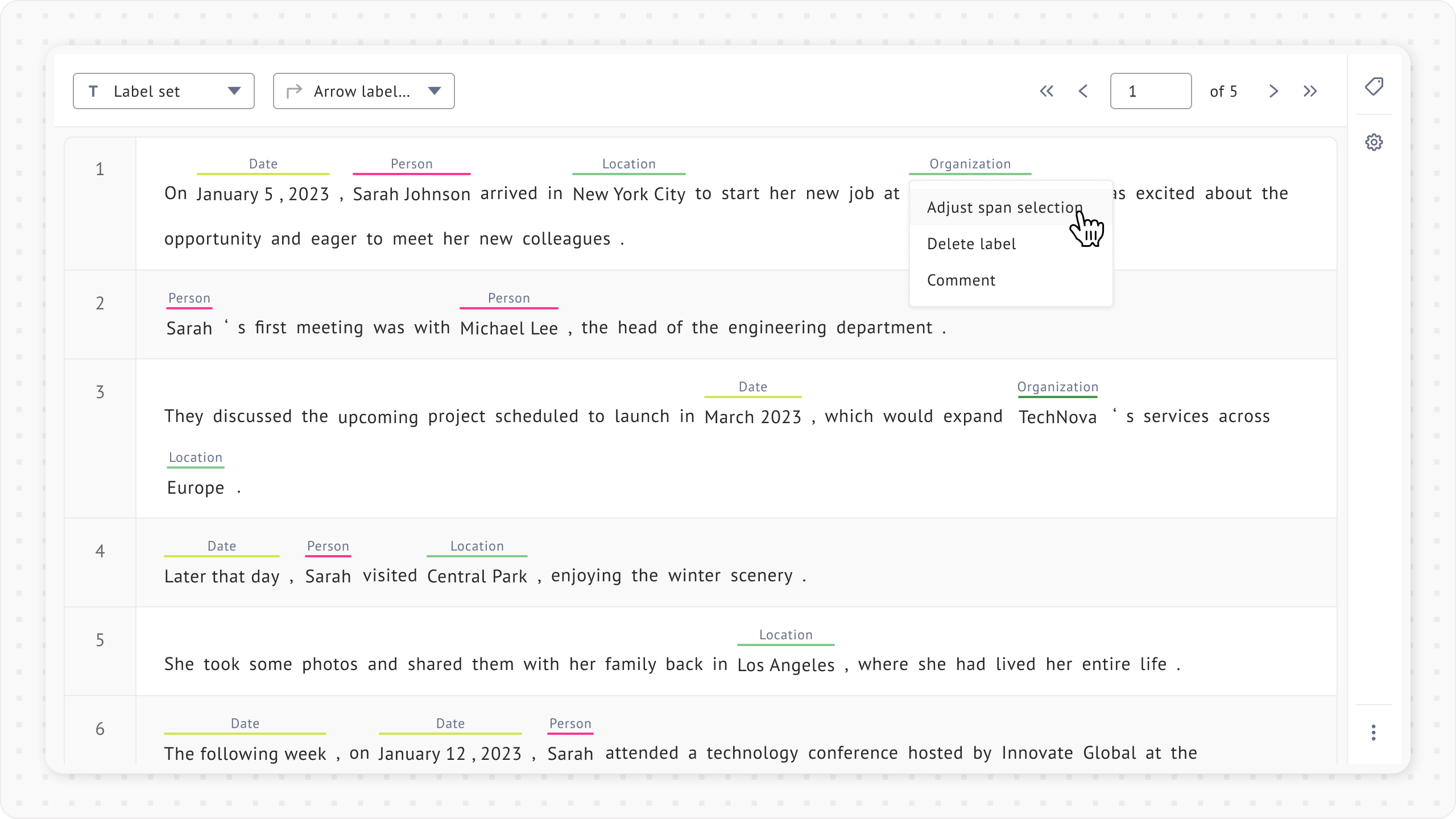Click the tag icon in right sidebar

point(1374,86)
